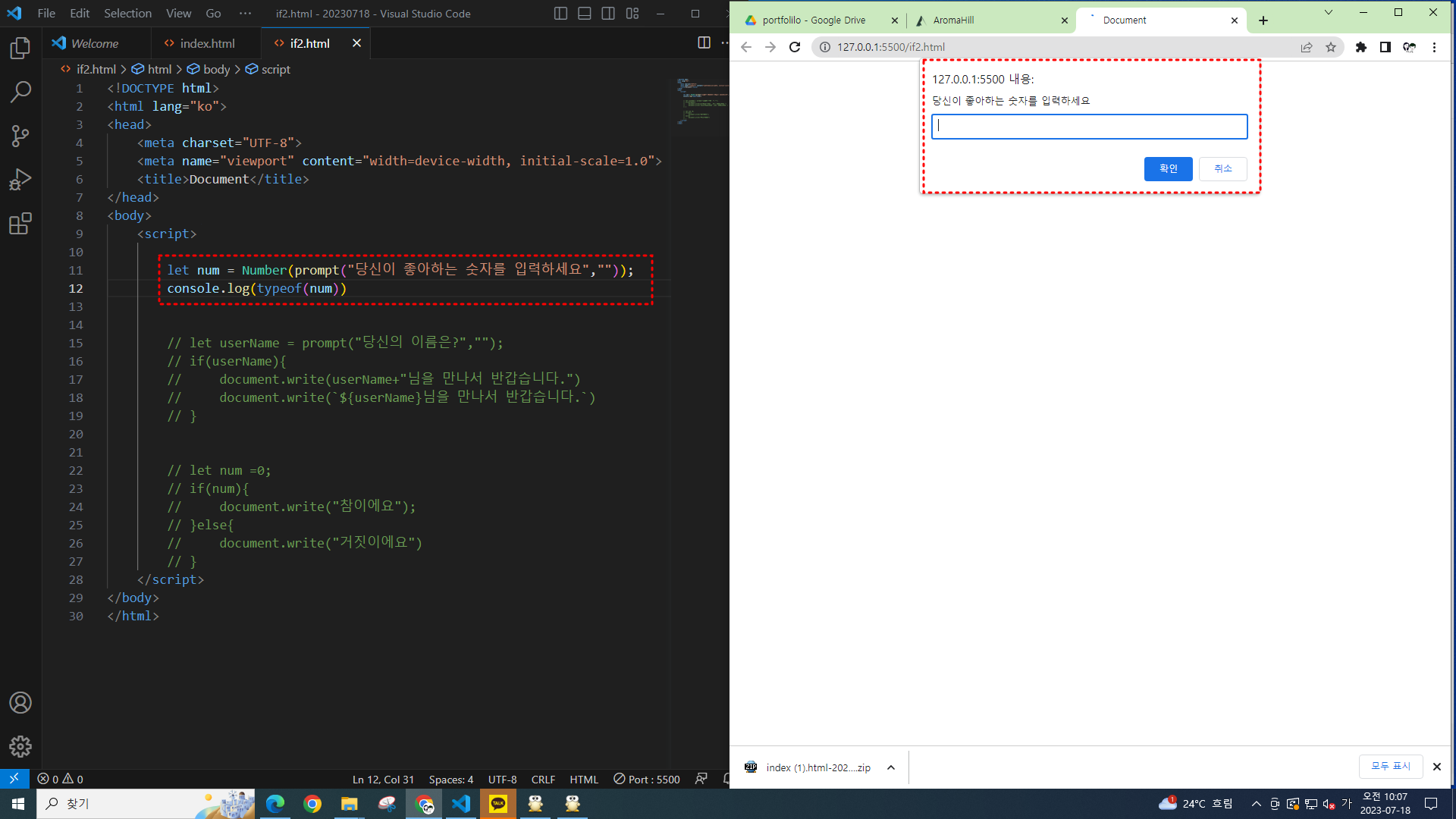Switch to the index.html editor tab

point(206,43)
